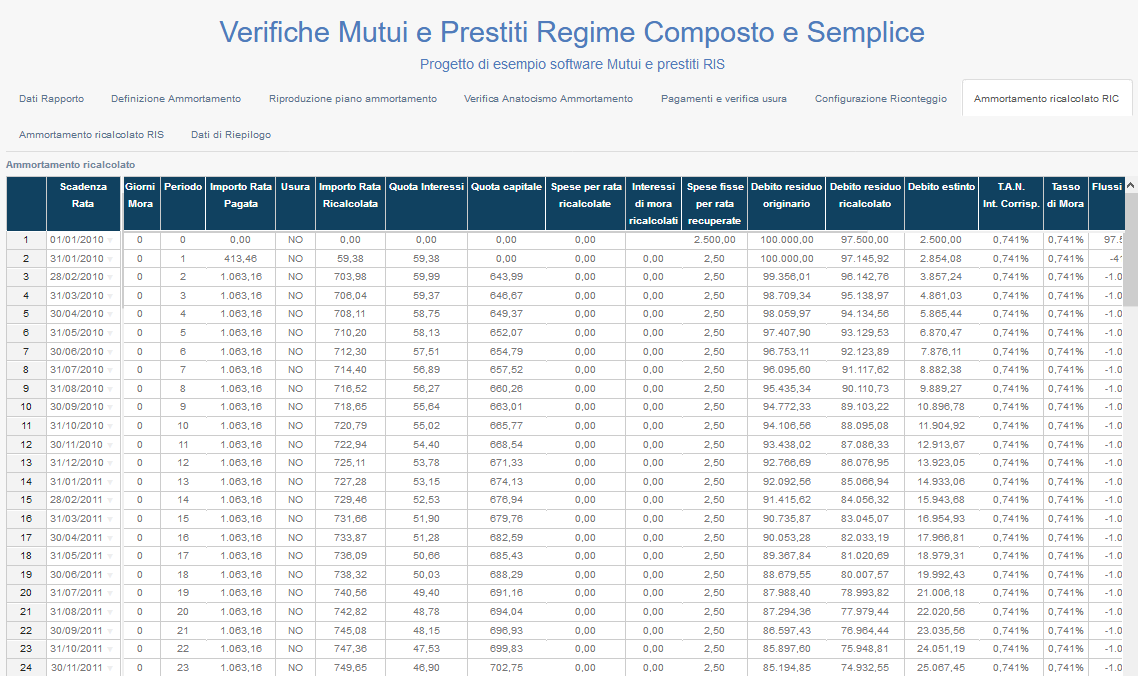Click the Tasso di Mora column header
This screenshot has height=676, width=1138.
click(x=1065, y=203)
